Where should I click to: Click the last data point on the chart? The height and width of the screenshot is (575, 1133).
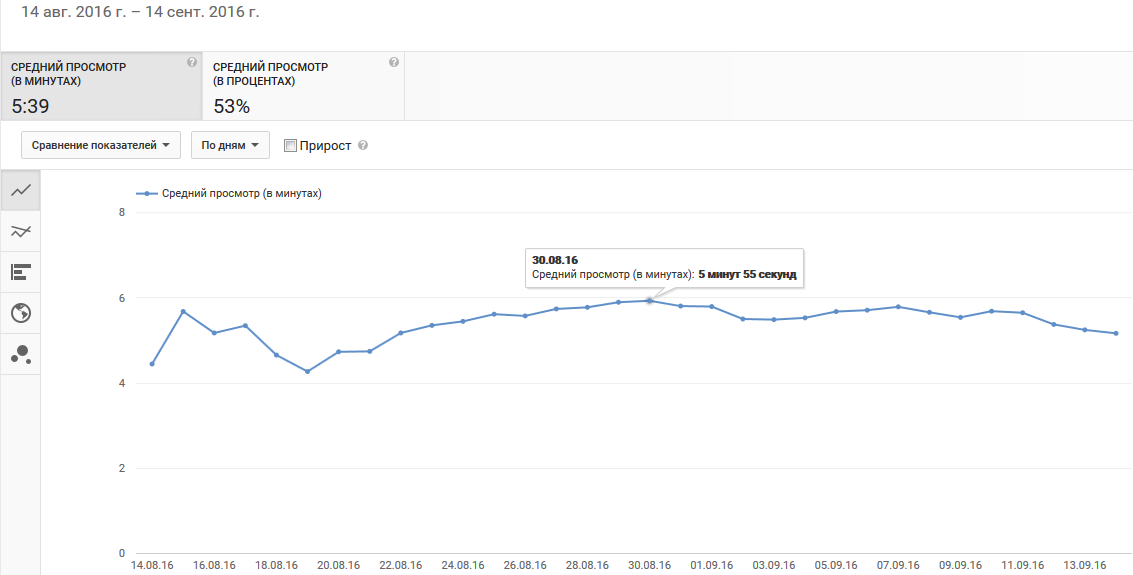point(1116,333)
